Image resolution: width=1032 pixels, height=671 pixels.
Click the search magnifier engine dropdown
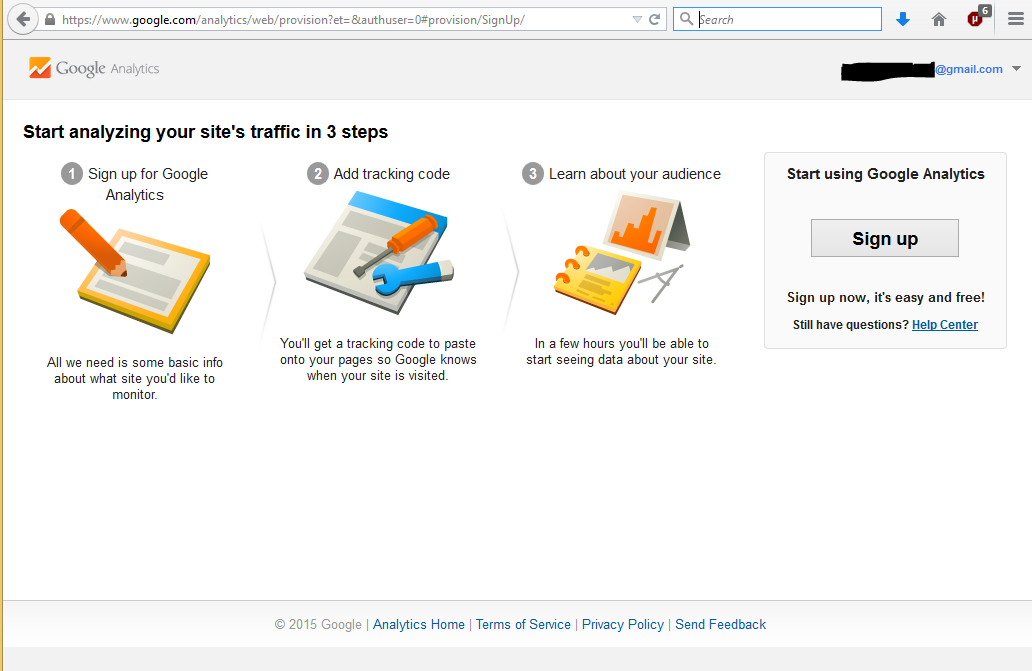[x=687, y=19]
